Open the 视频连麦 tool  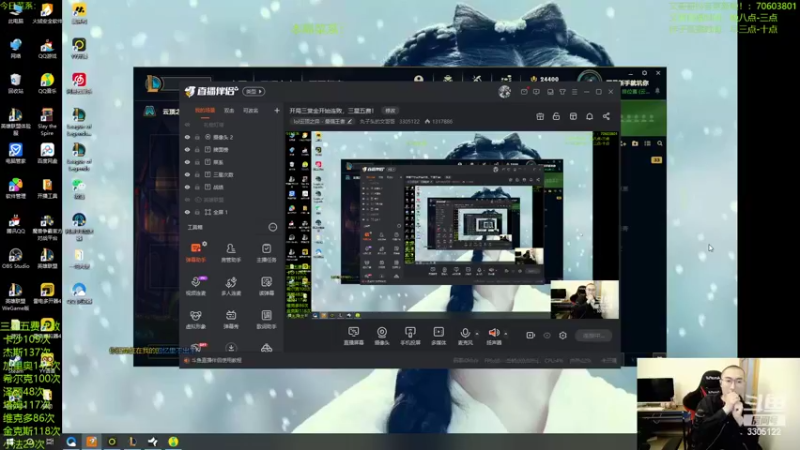pos(196,286)
